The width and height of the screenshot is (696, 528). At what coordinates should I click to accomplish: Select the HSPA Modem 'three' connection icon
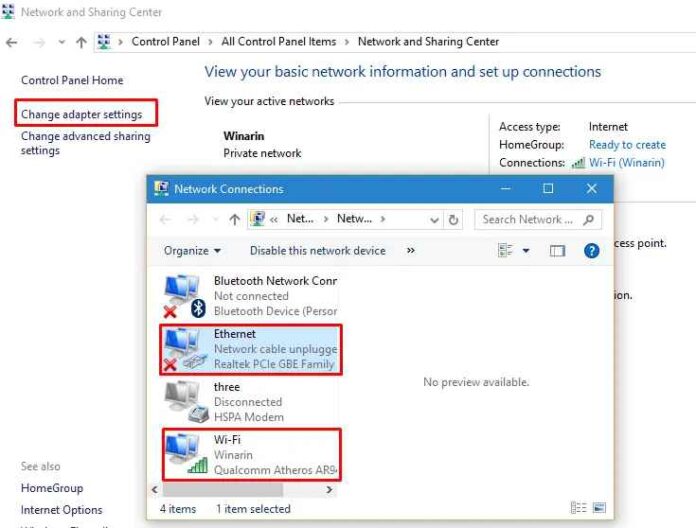184,402
